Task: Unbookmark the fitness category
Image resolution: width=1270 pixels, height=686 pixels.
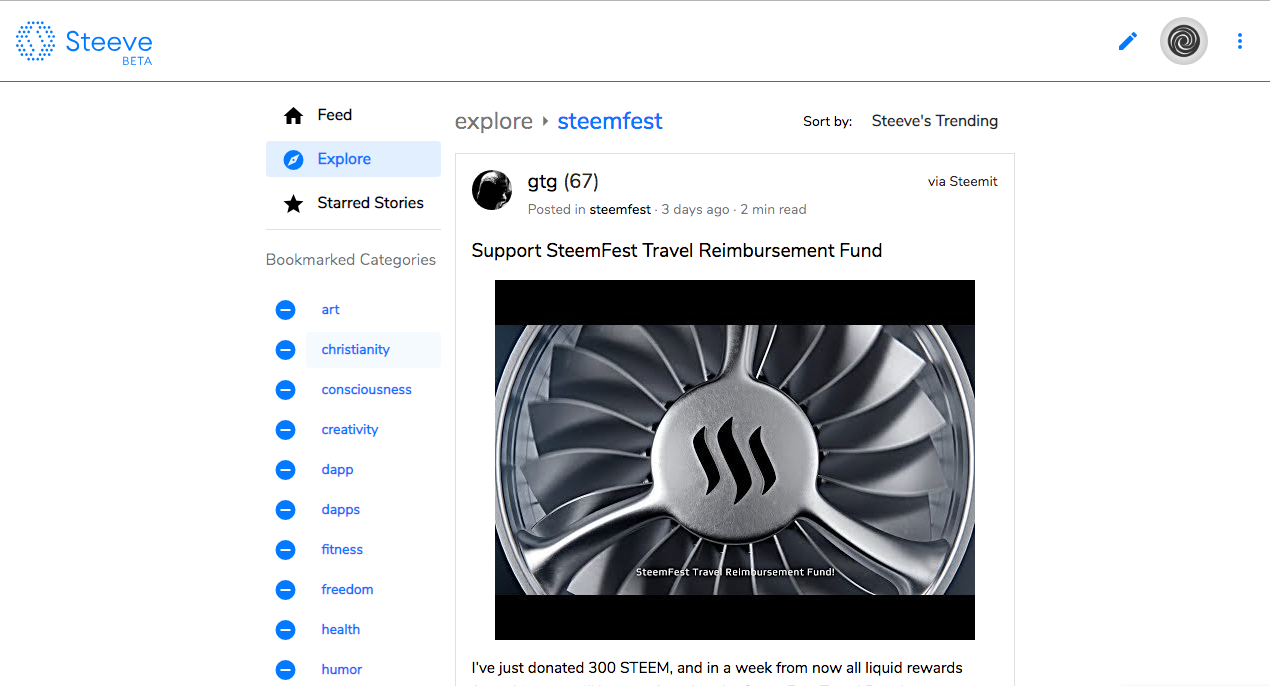Action: (285, 549)
